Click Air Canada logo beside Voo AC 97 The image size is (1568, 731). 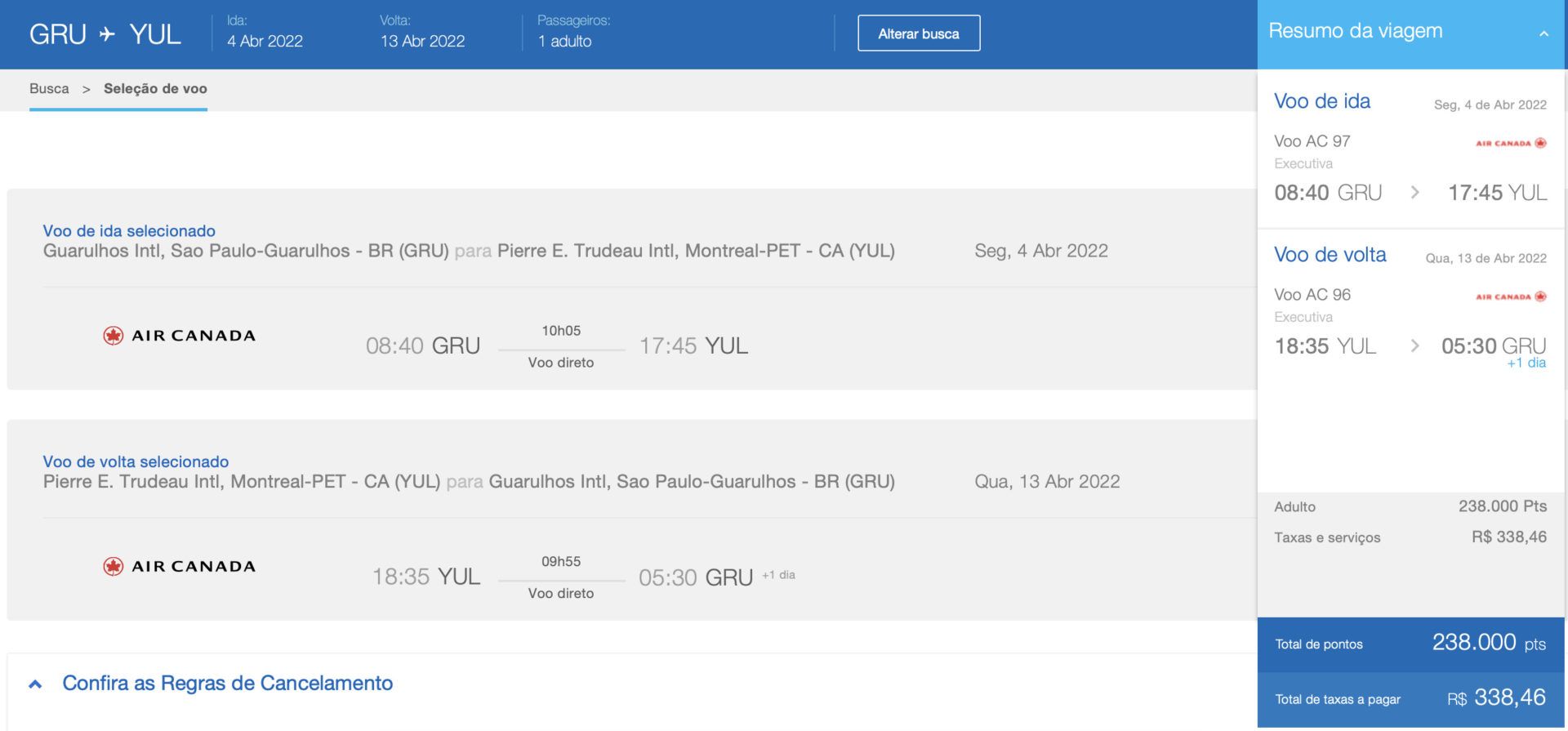click(1510, 143)
